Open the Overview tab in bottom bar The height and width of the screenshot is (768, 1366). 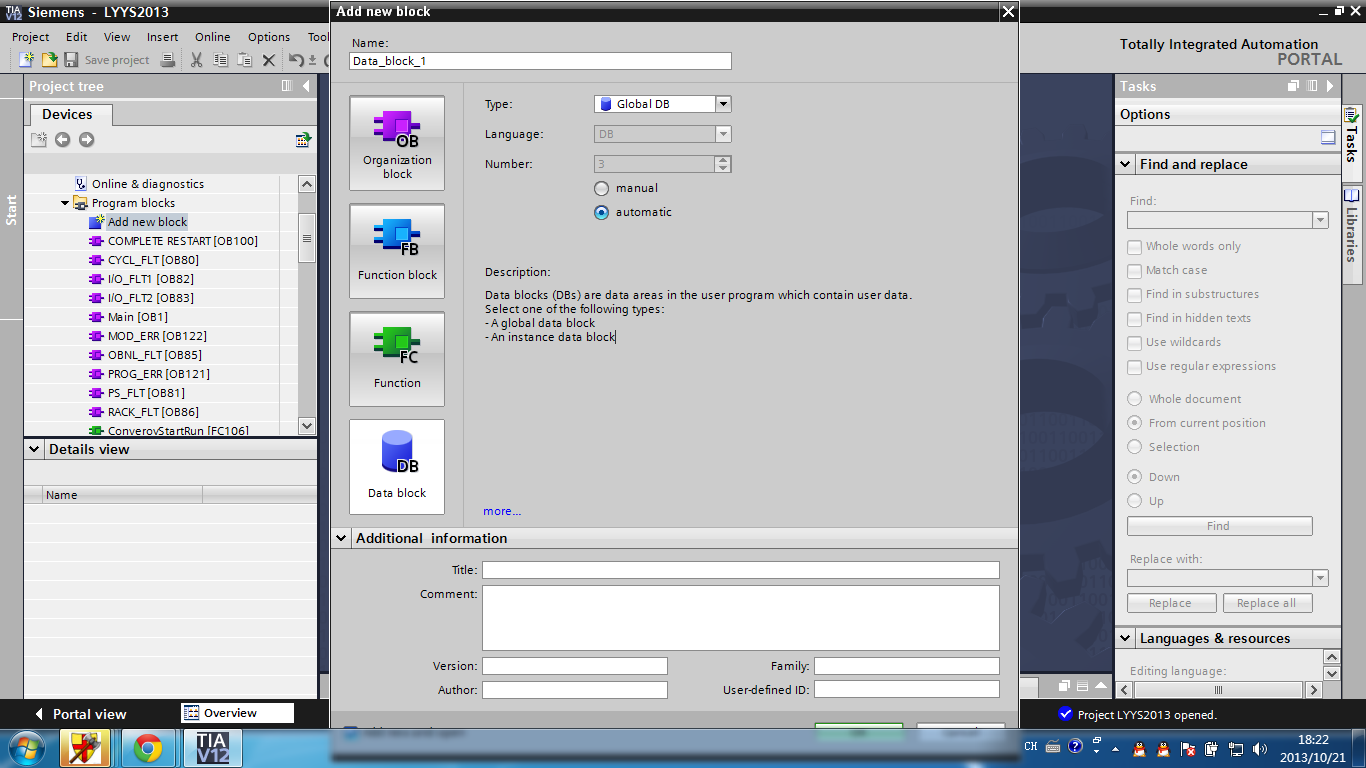238,713
